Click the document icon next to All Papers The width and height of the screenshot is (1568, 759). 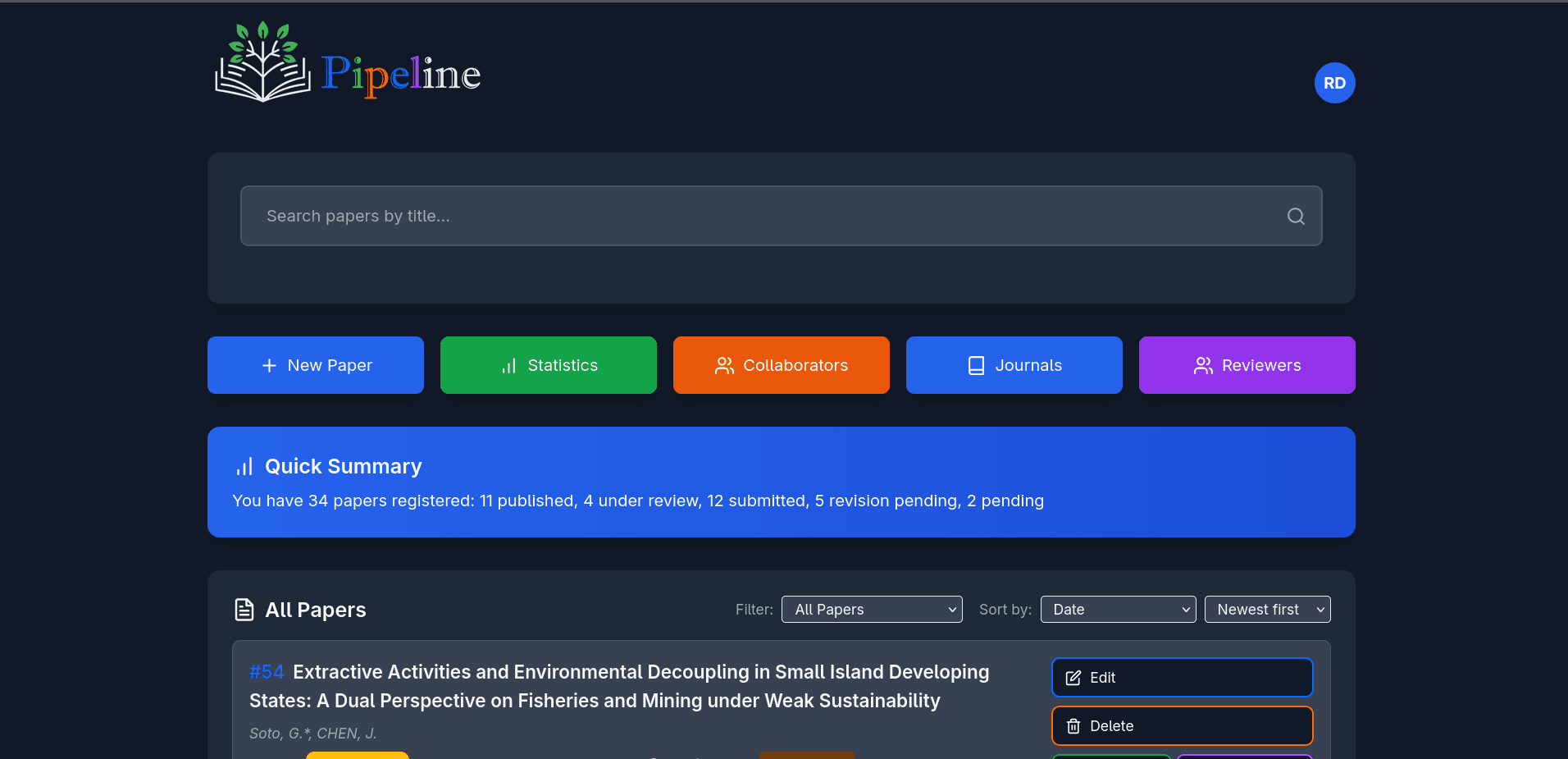click(244, 609)
